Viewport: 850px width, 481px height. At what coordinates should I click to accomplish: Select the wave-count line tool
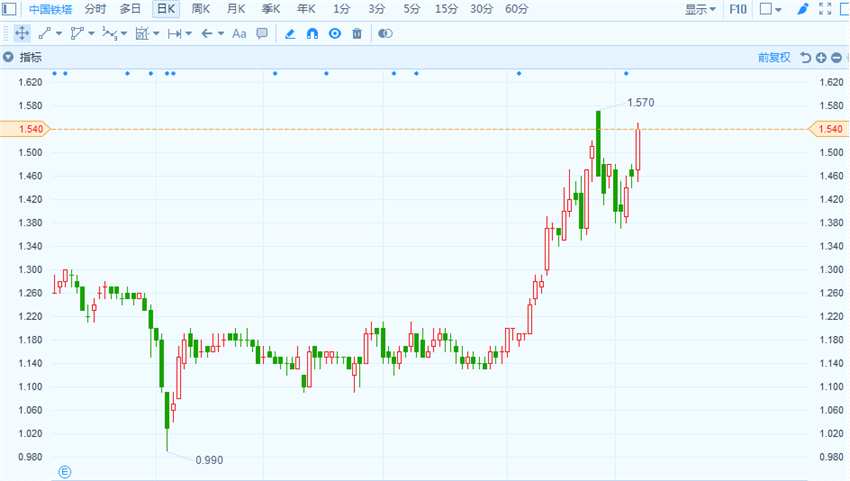[x=109, y=34]
